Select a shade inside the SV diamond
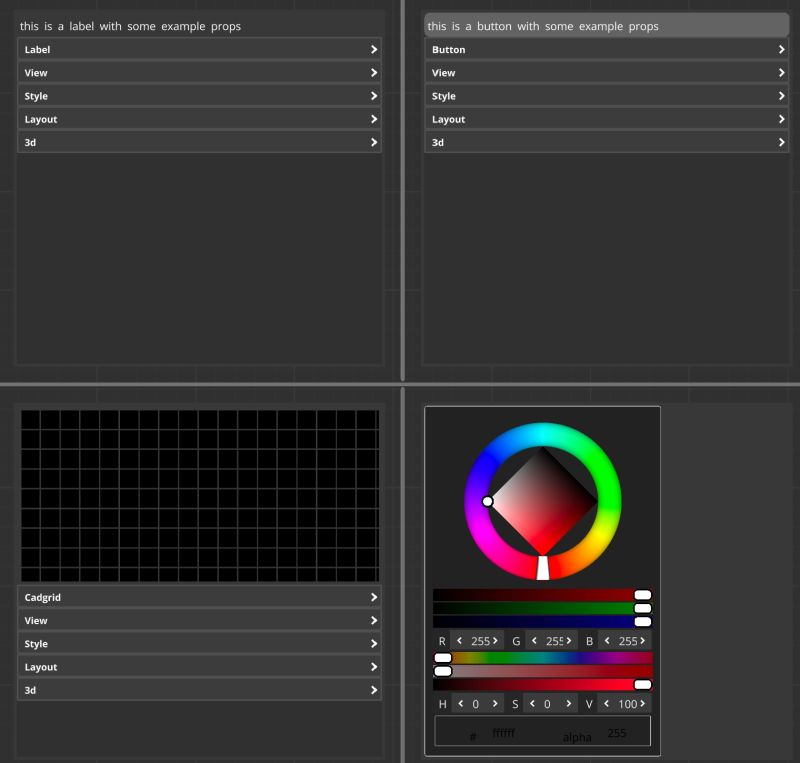800x763 pixels. pyautogui.click(x=543, y=500)
